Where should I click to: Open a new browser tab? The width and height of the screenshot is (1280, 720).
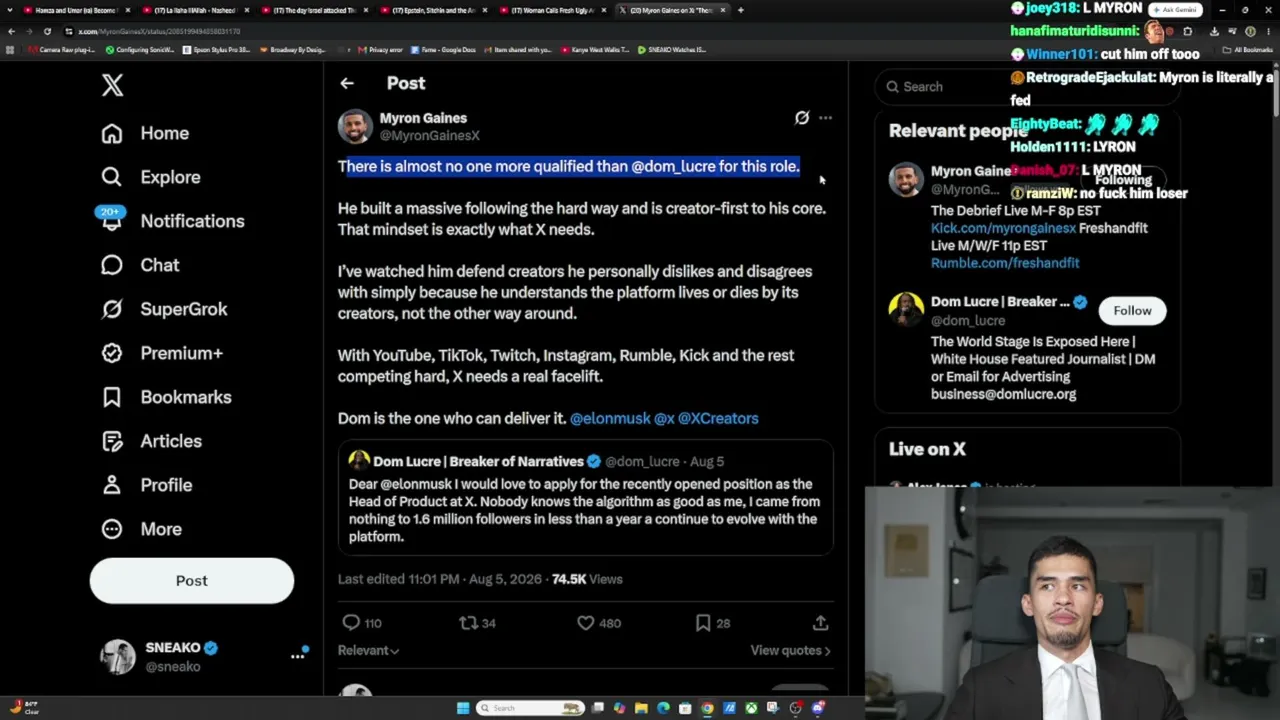click(x=740, y=10)
